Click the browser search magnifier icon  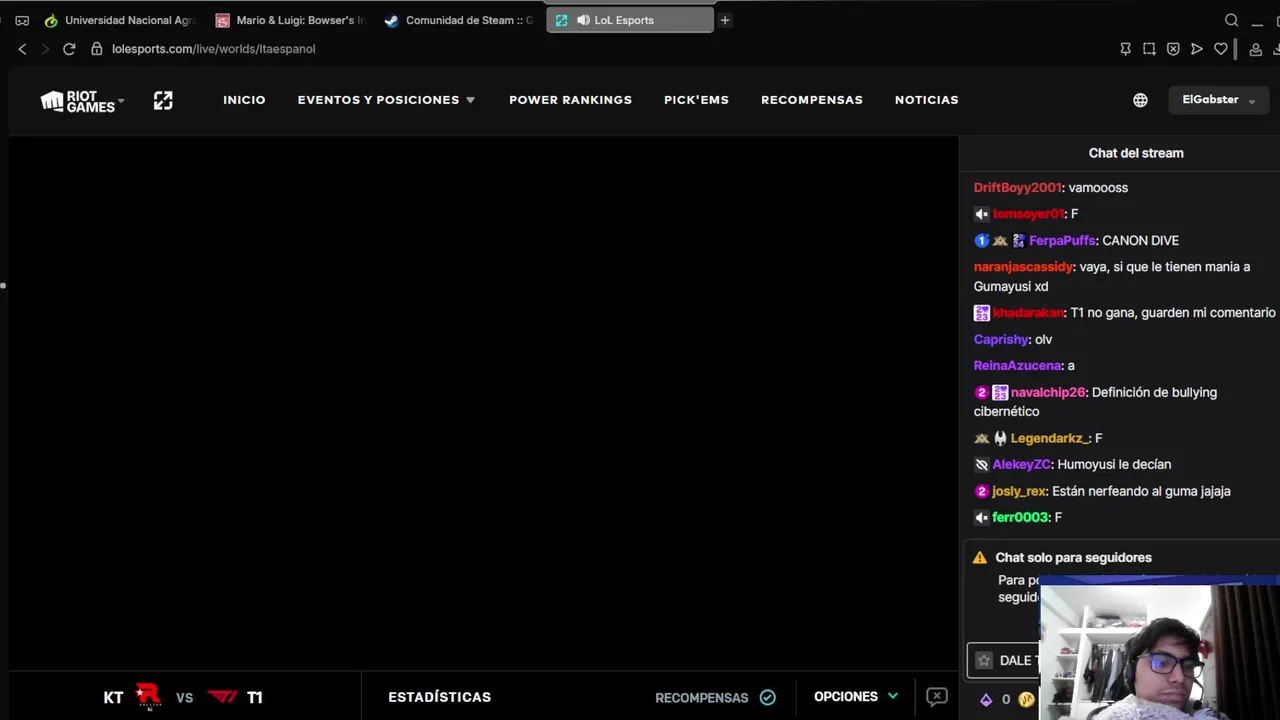click(x=1232, y=20)
